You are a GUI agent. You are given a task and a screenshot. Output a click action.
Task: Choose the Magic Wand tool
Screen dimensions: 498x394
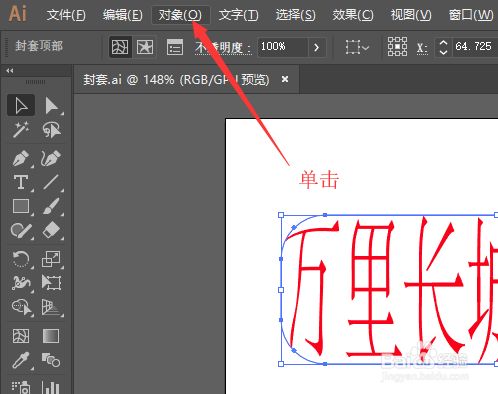21,129
